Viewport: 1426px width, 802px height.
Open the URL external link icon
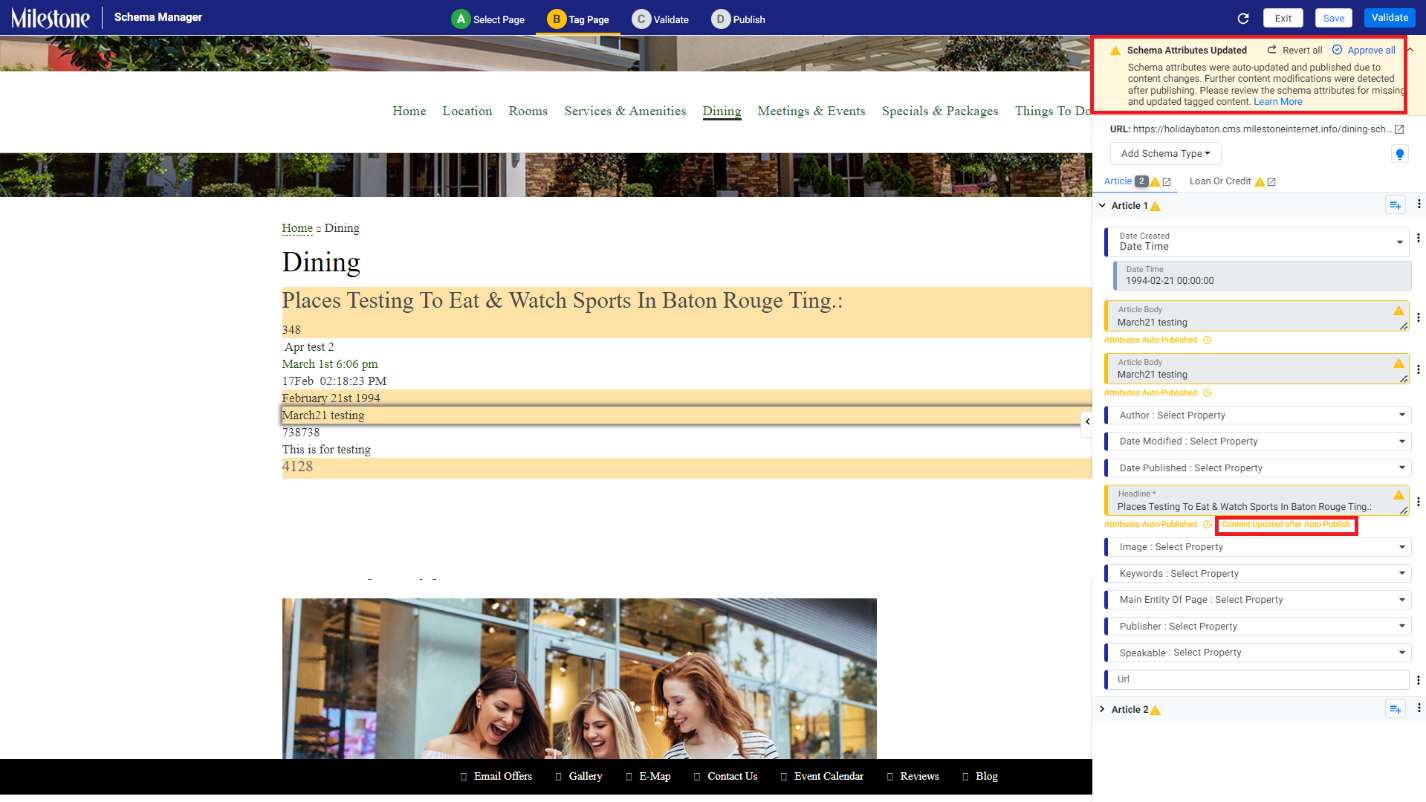(1399, 130)
